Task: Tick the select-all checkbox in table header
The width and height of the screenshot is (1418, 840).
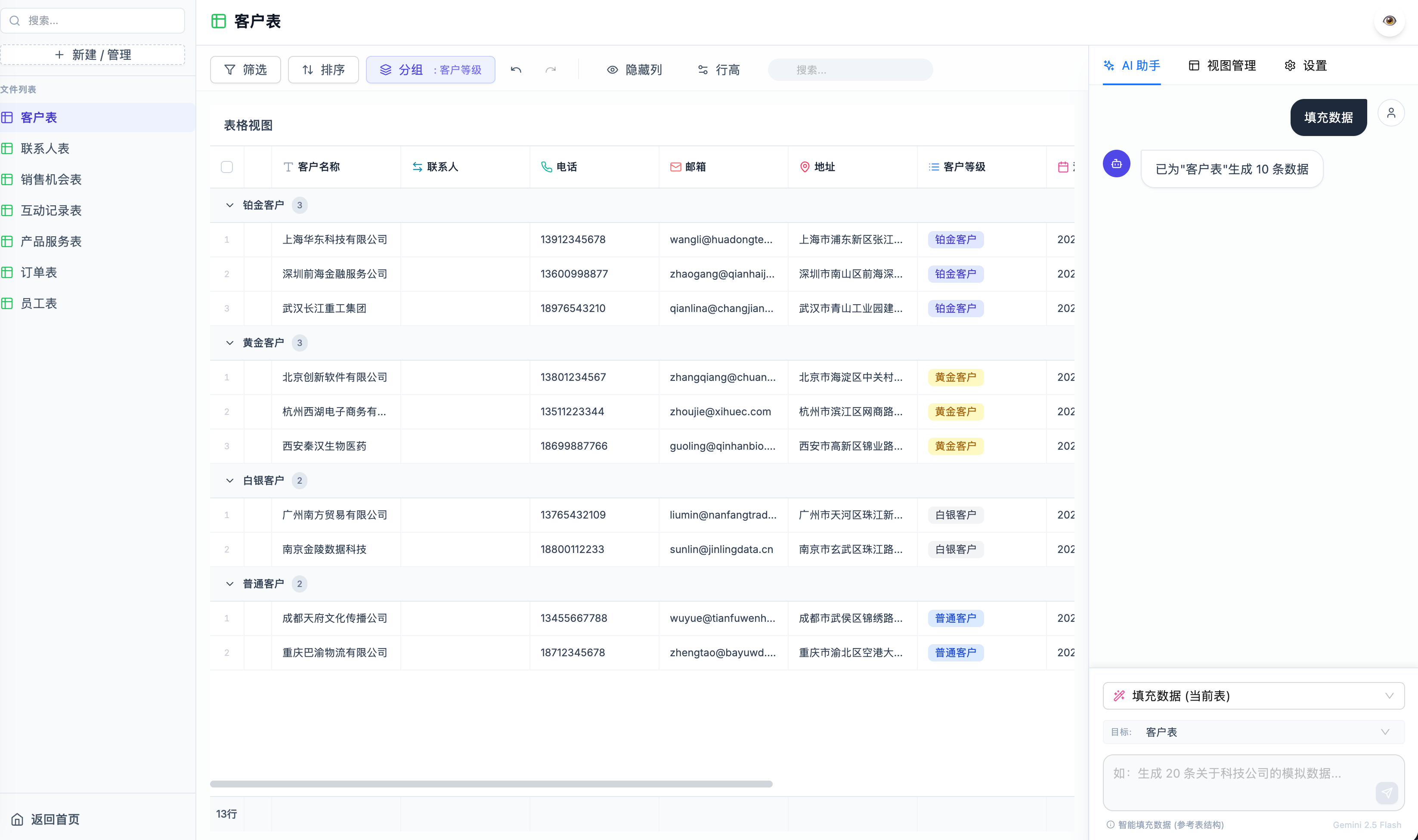Action: pyautogui.click(x=227, y=167)
